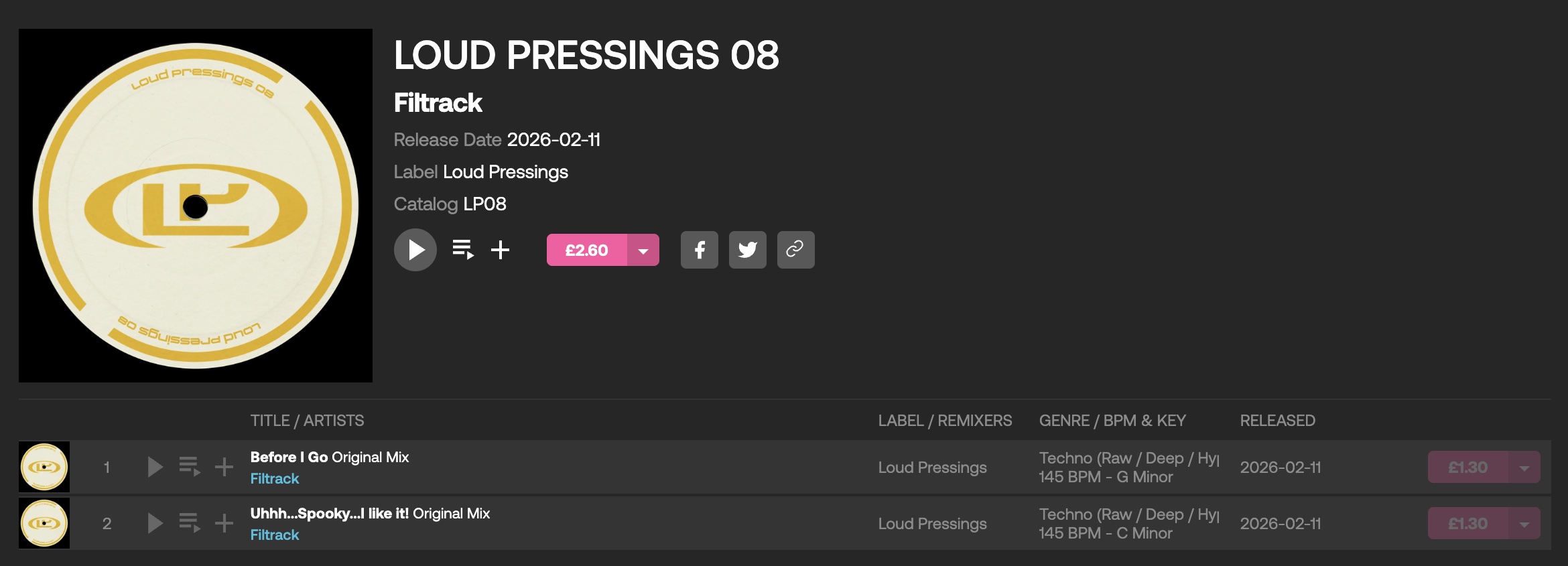Expand purchase options for the second track
The image size is (1568, 566).
click(1524, 524)
